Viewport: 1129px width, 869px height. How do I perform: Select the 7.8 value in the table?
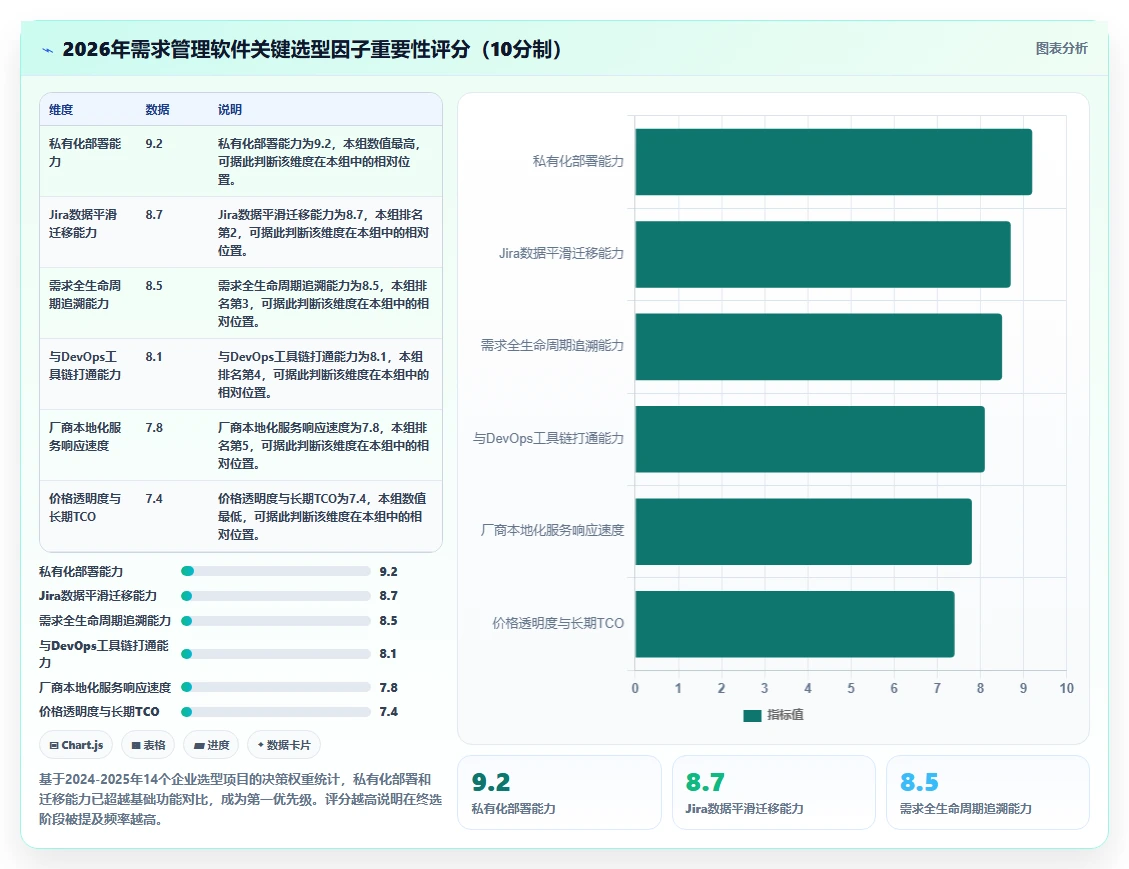154,428
